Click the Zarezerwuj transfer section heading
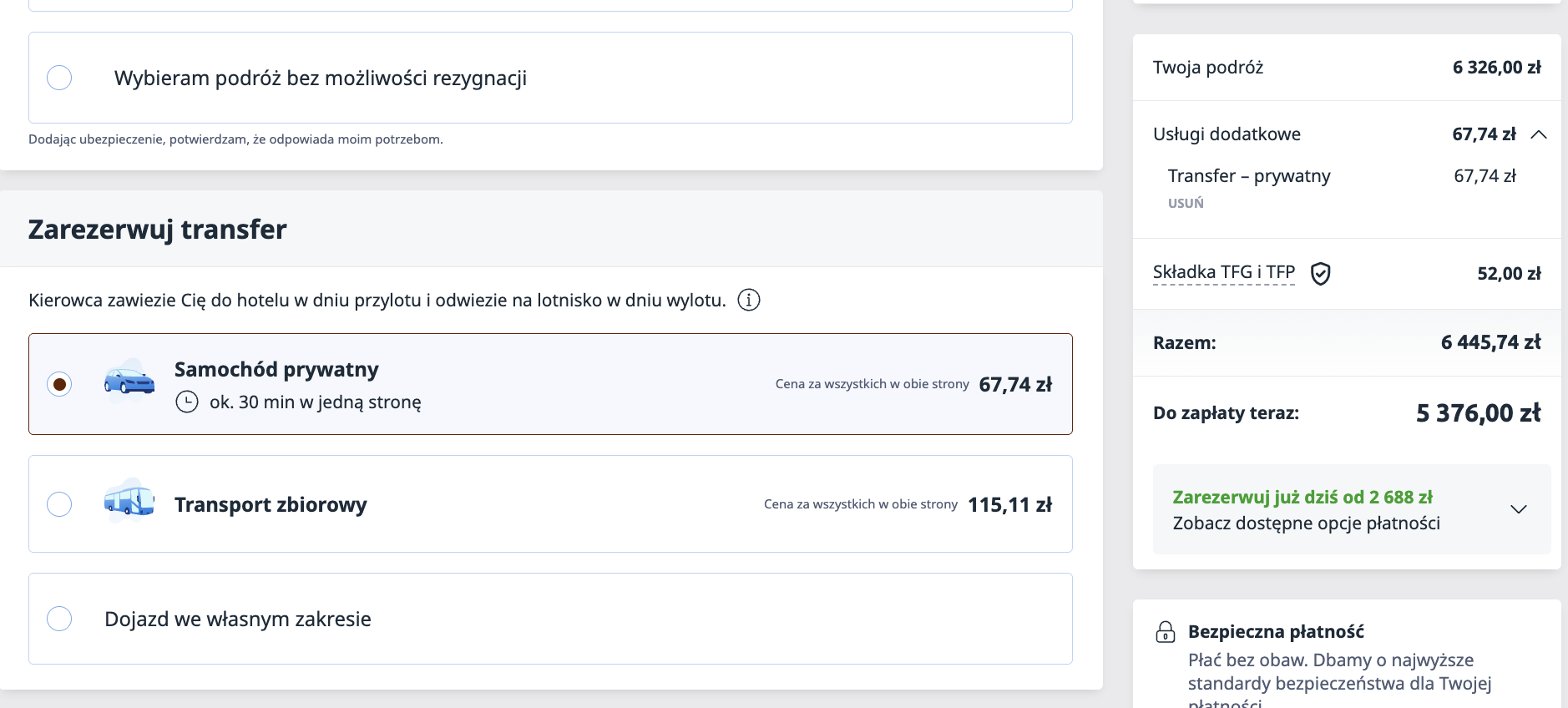The image size is (1568, 708). [157, 230]
